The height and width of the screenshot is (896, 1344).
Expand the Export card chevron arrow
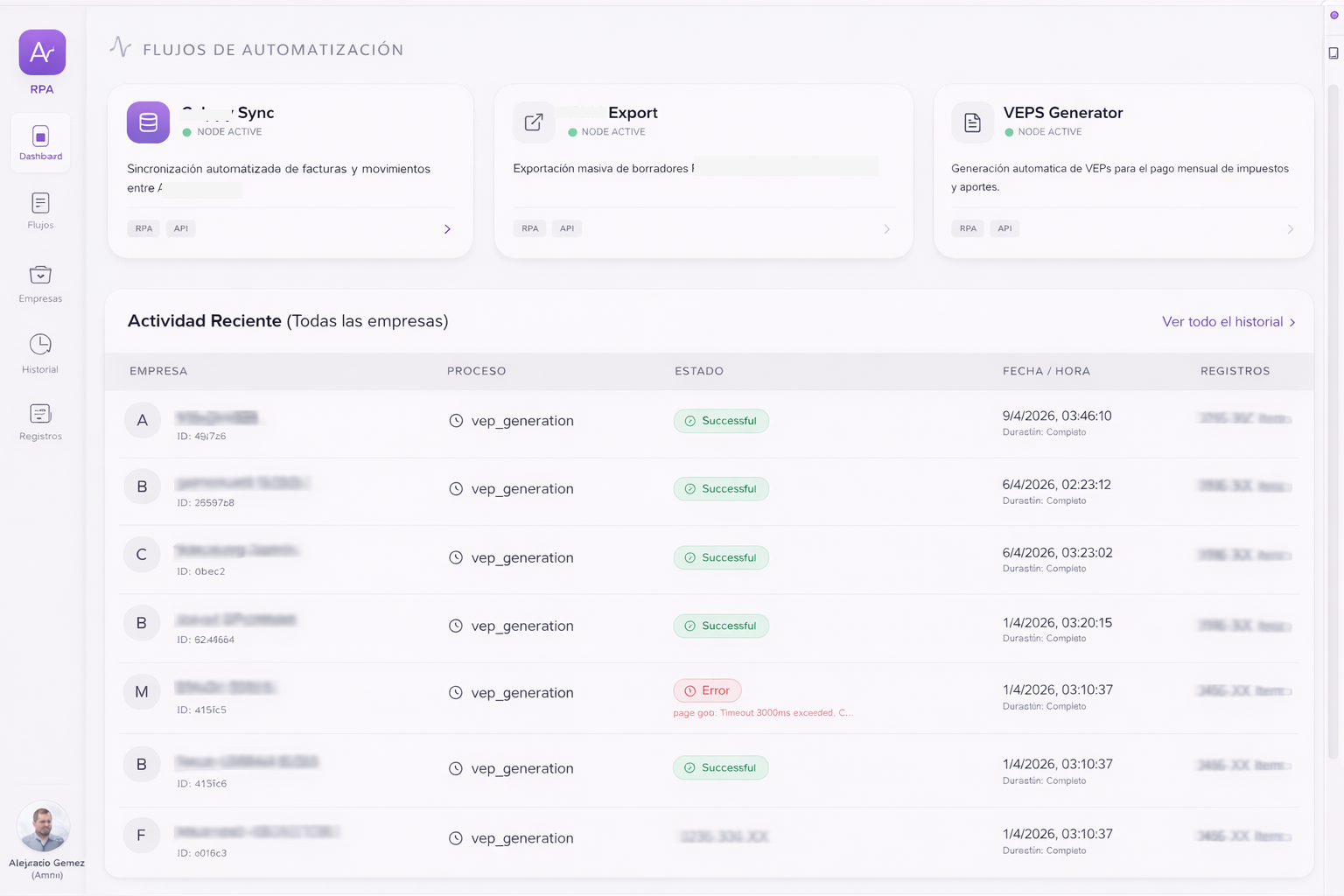(886, 229)
